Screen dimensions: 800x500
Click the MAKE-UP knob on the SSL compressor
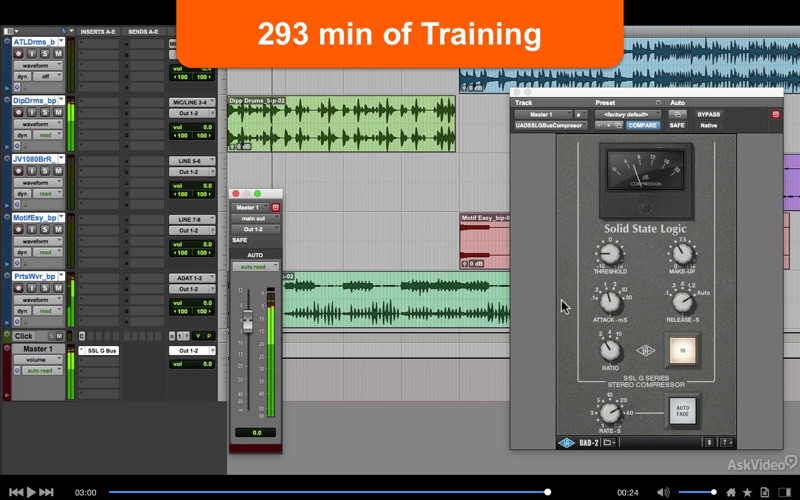[683, 254]
